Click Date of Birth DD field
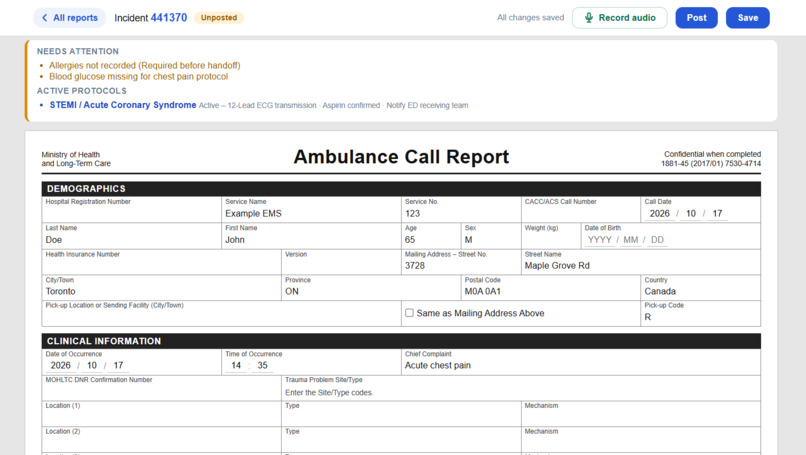 pos(657,240)
